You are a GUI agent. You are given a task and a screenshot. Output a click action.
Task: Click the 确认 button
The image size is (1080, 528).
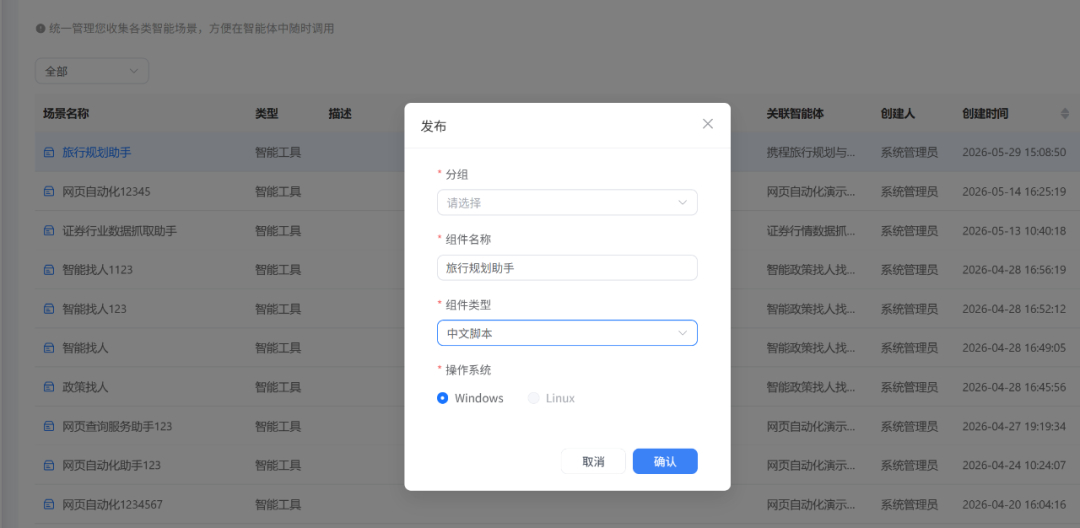[x=665, y=461]
